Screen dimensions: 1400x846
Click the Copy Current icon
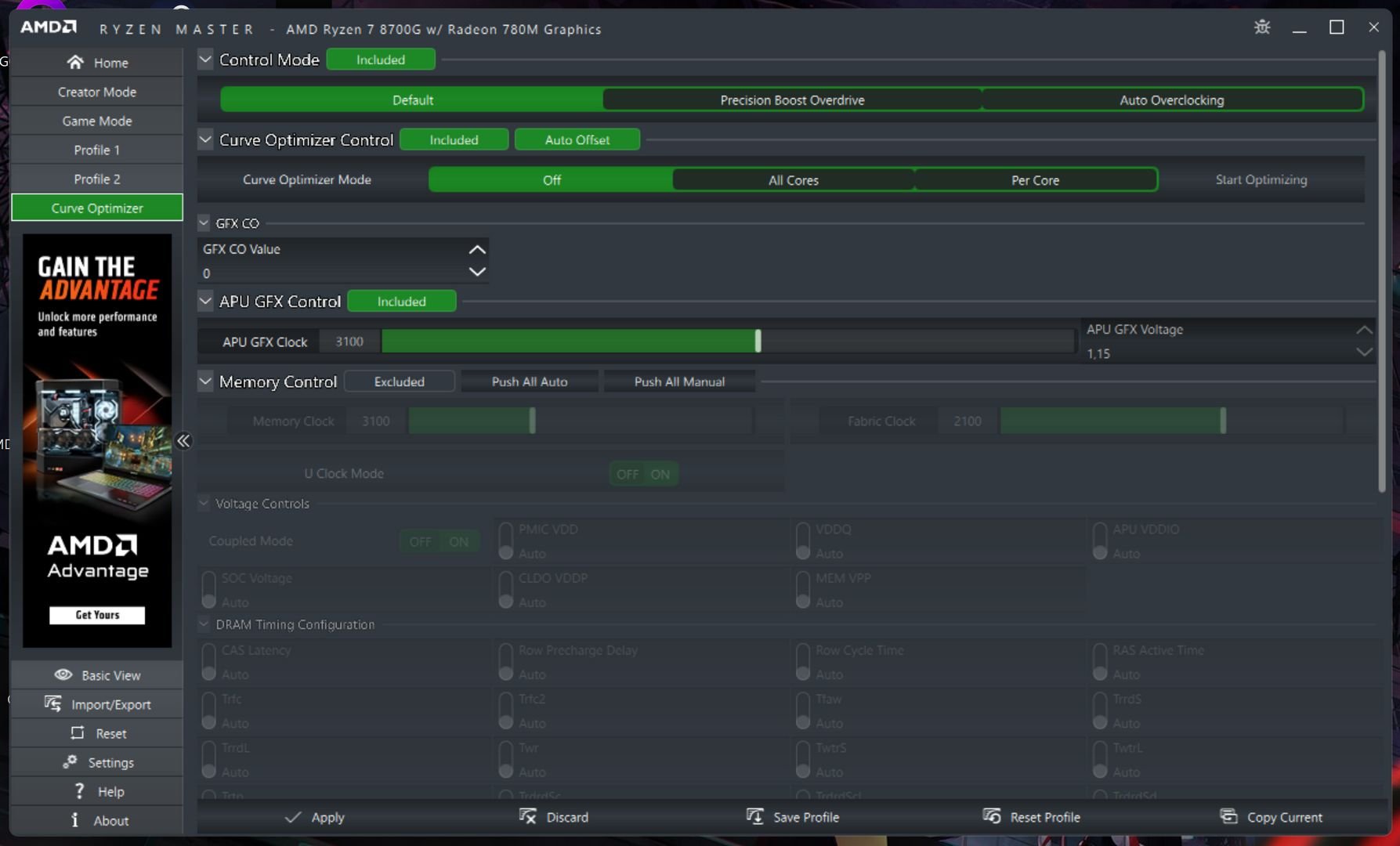[1228, 816]
